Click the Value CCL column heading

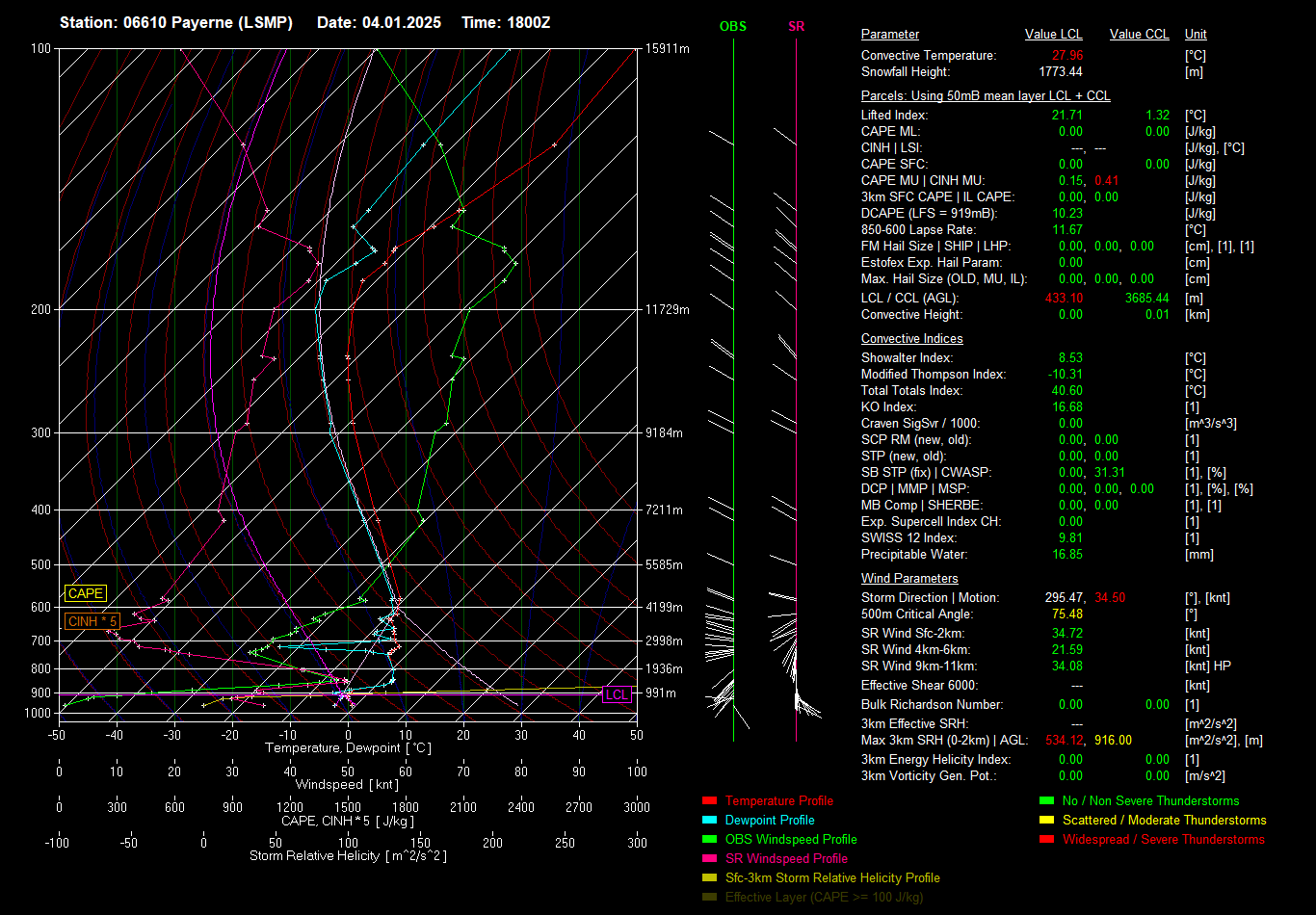tap(1140, 34)
